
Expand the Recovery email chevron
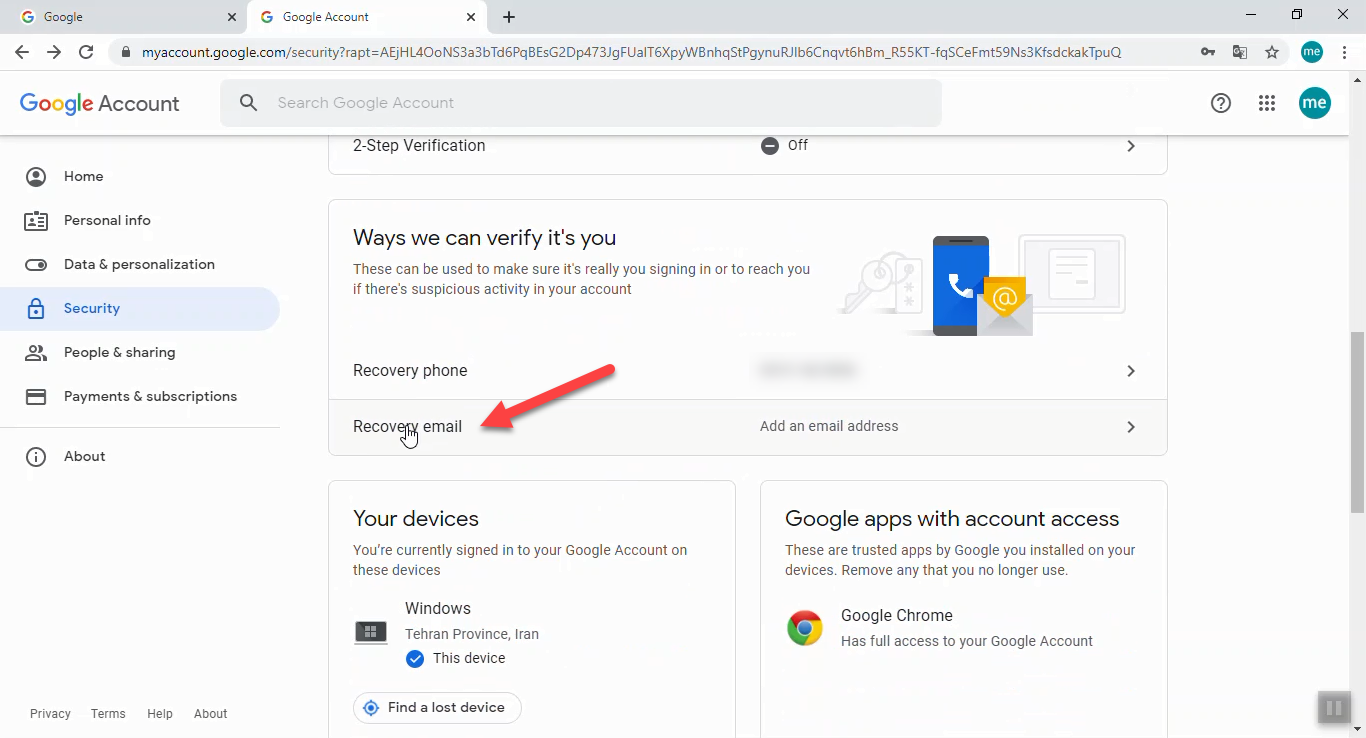[x=1131, y=426]
